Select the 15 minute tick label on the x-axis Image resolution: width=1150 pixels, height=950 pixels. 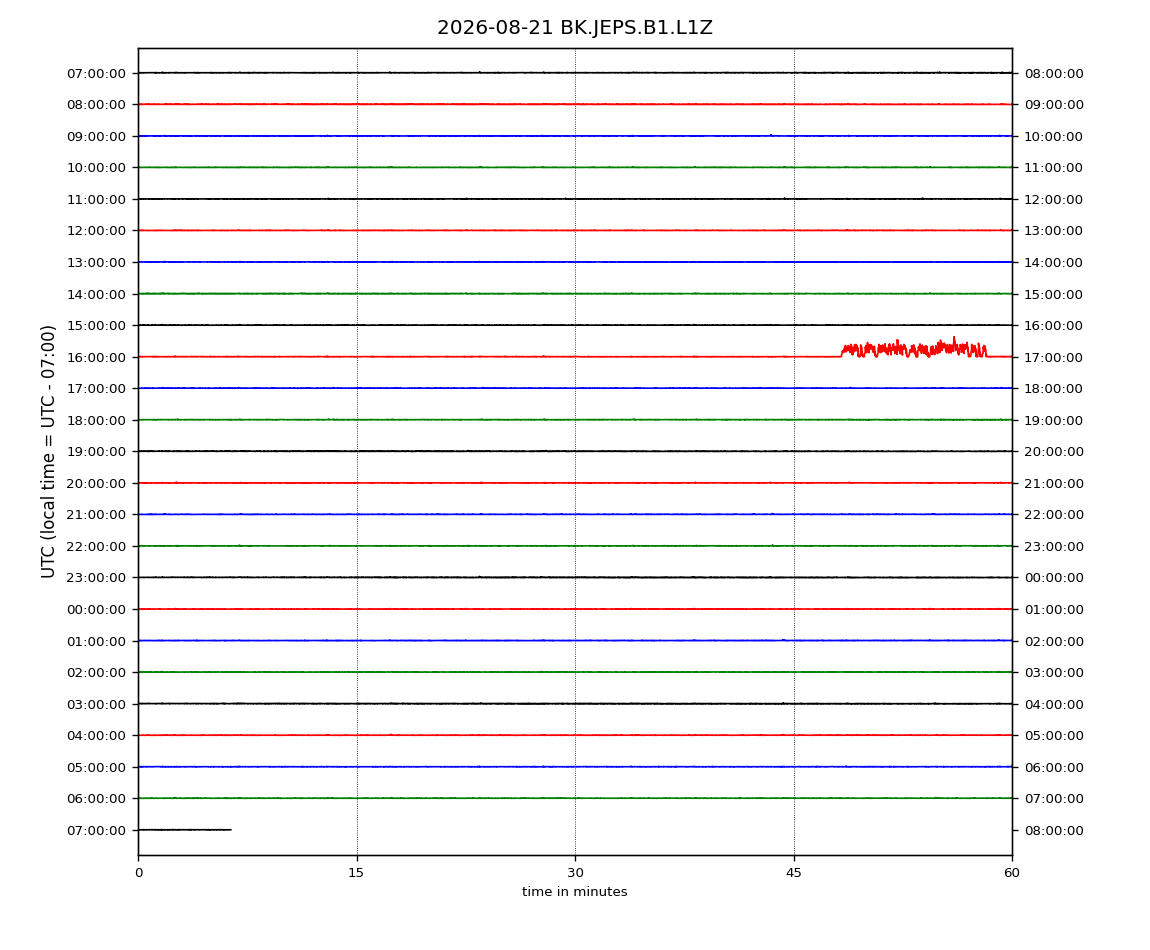tap(356, 873)
